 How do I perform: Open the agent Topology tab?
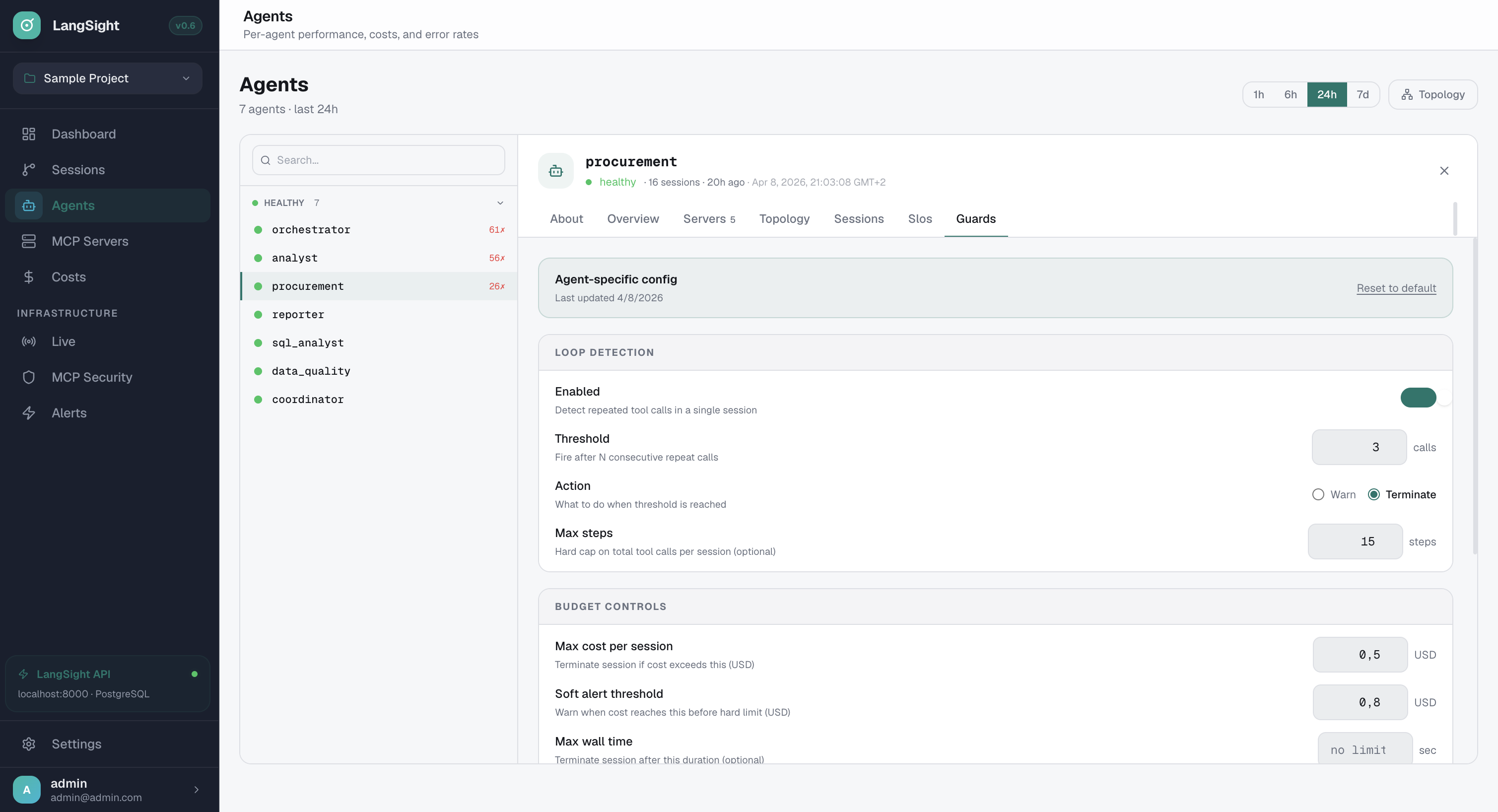click(x=784, y=219)
